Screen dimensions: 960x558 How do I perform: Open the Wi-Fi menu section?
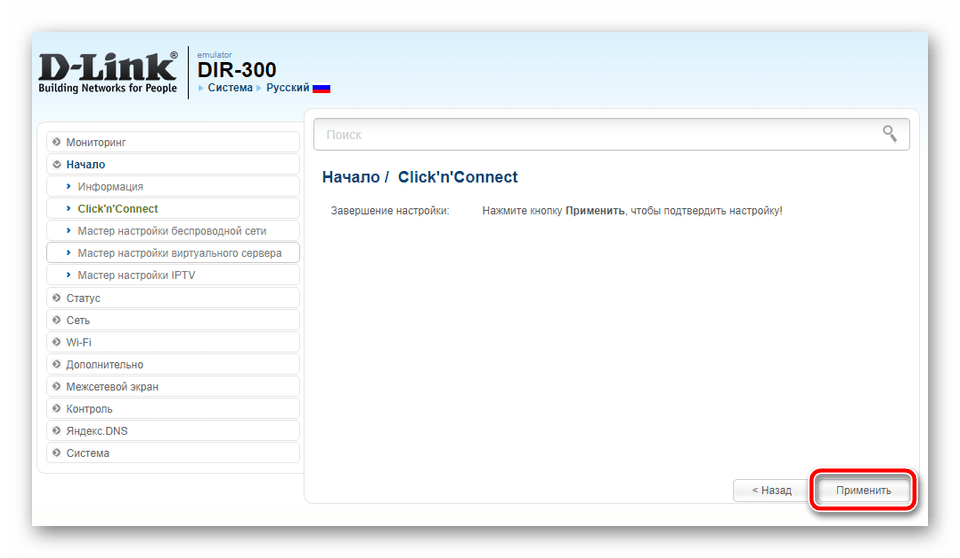pos(173,342)
